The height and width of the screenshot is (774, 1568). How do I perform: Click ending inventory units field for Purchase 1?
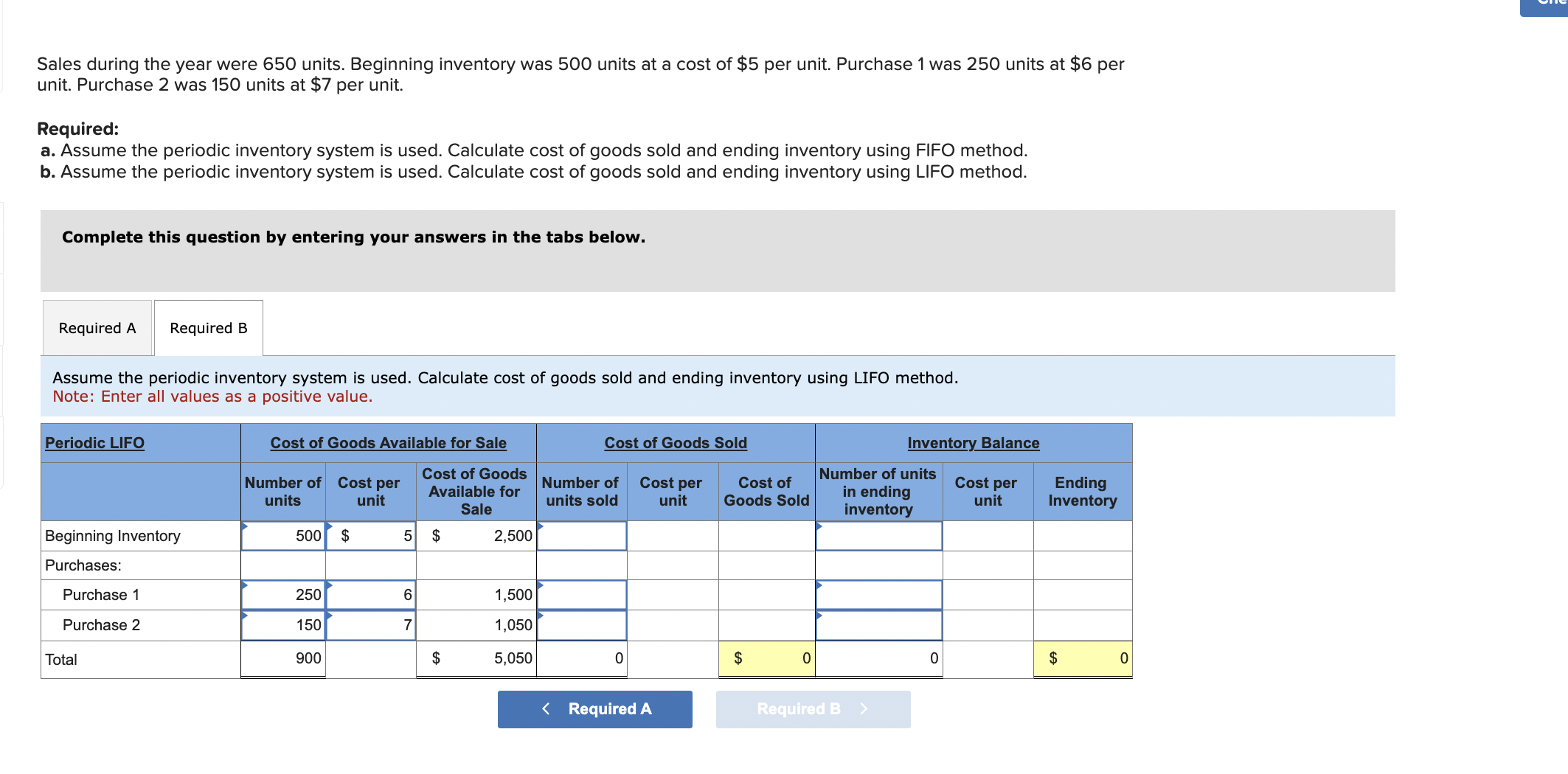(878, 595)
